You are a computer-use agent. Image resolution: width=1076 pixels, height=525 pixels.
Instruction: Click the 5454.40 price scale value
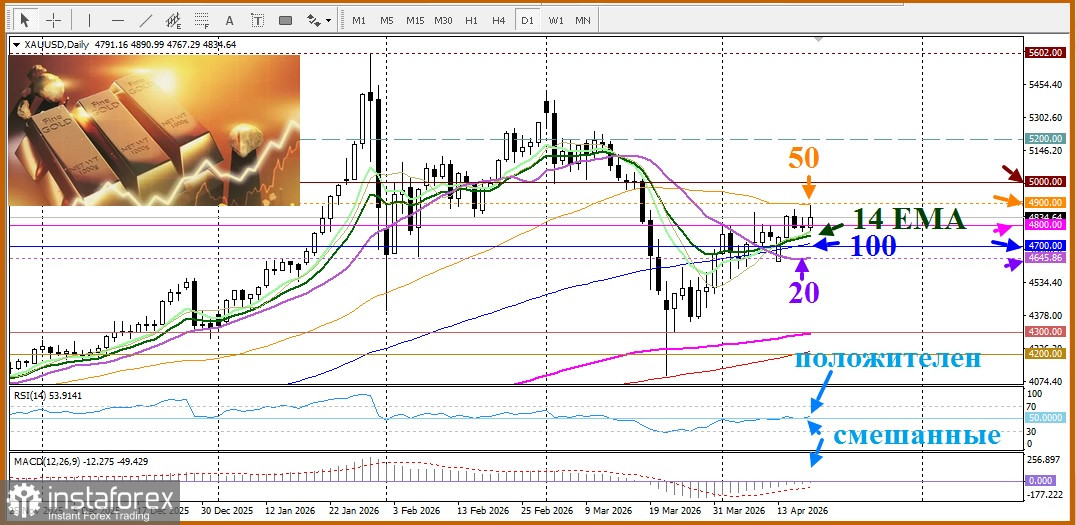[x=1044, y=85]
